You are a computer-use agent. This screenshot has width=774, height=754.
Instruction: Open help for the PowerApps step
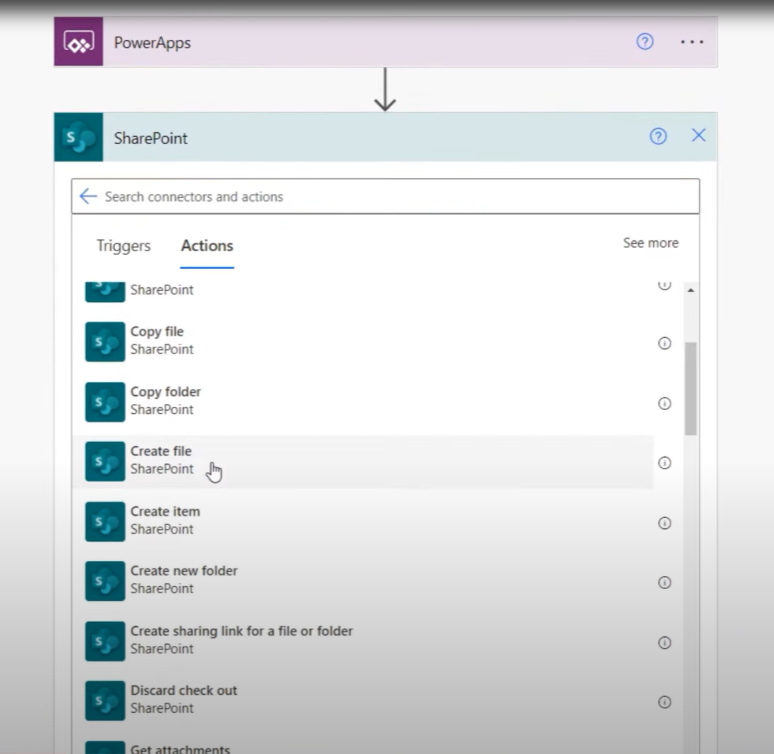click(645, 41)
